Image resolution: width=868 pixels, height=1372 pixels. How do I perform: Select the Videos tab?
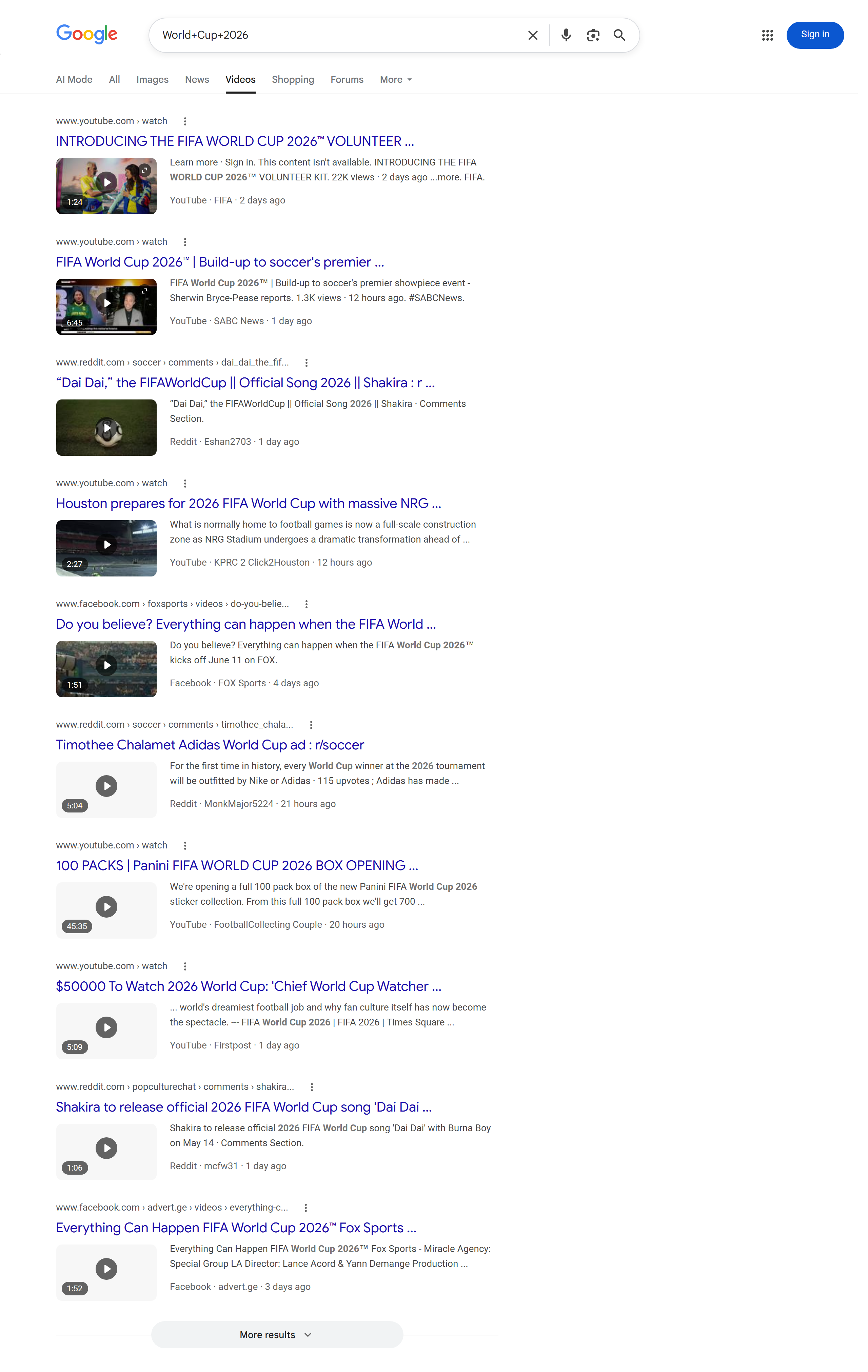click(x=240, y=80)
